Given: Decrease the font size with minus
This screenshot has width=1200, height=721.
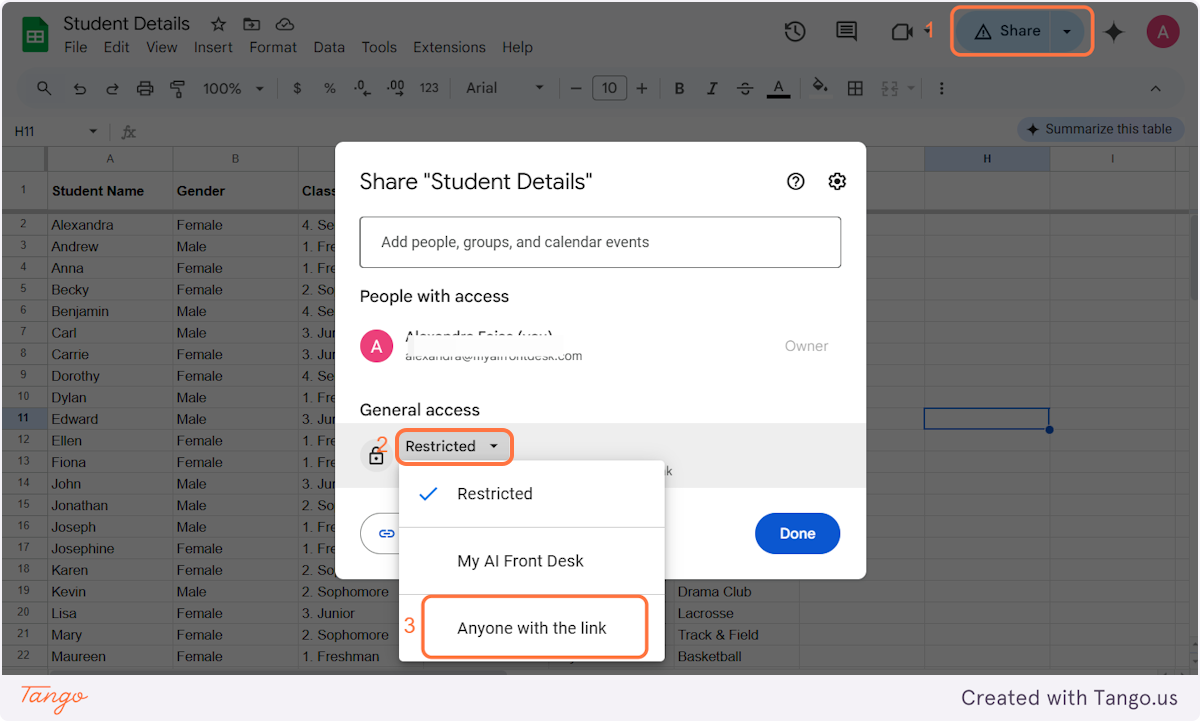Looking at the screenshot, I should point(576,88).
